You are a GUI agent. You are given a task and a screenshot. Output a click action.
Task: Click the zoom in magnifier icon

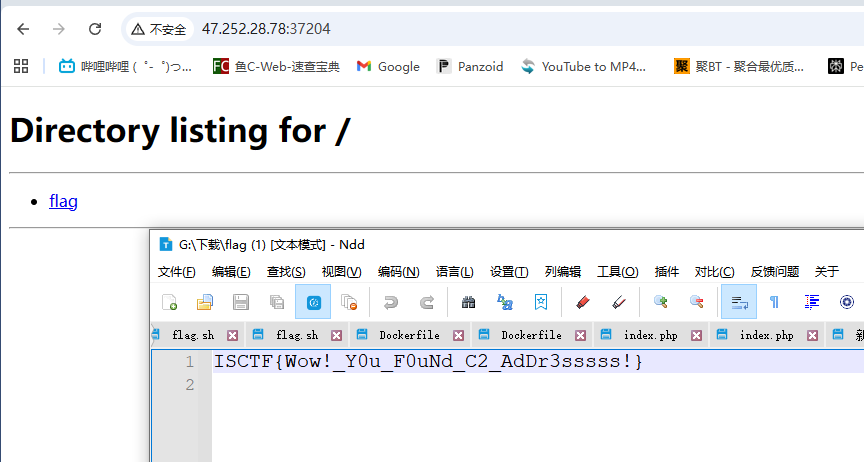pyautogui.click(x=660, y=301)
